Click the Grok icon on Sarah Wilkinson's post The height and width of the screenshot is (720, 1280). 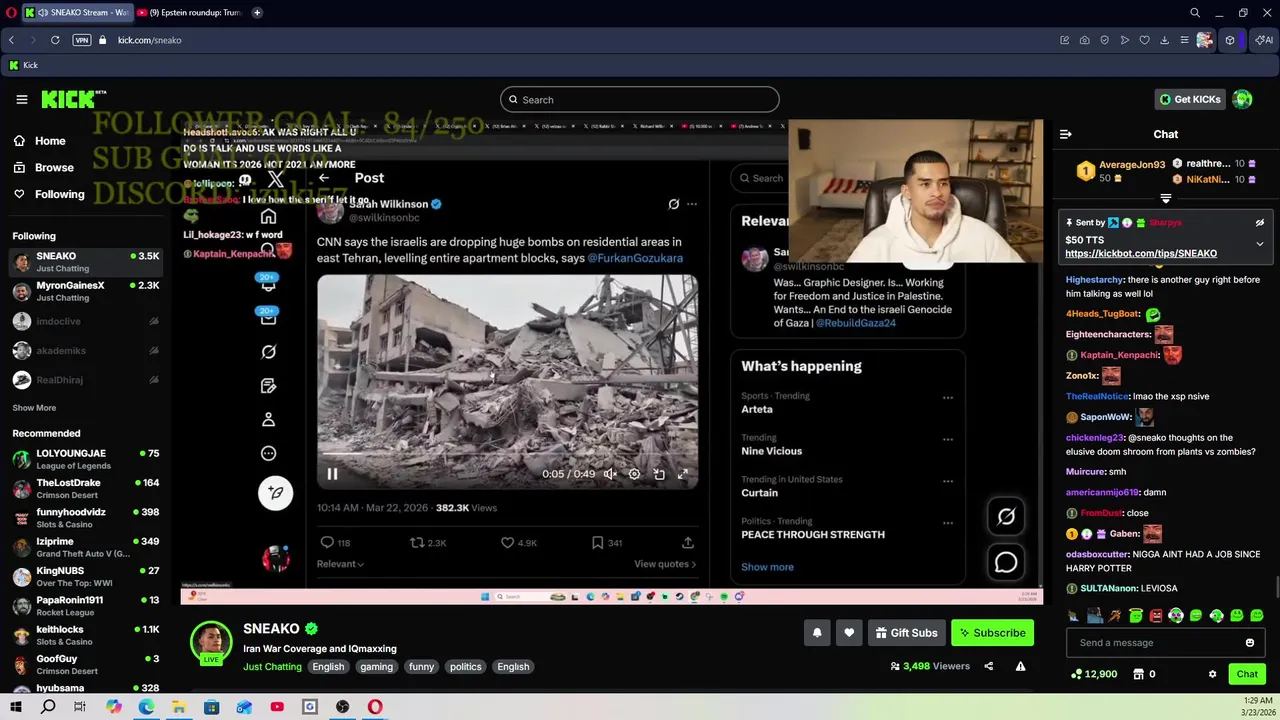pyautogui.click(x=673, y=204)
